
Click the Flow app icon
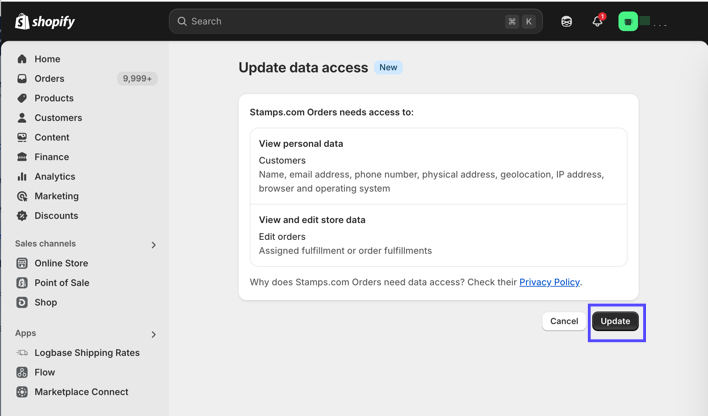(22, 372)
